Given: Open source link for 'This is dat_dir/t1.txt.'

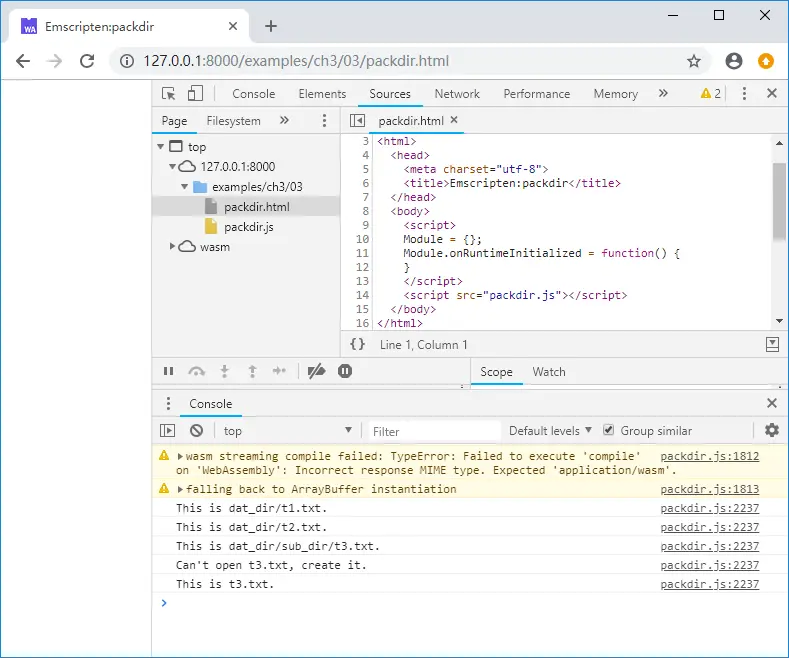Looking at the screenshot, I should coord(709,508).
